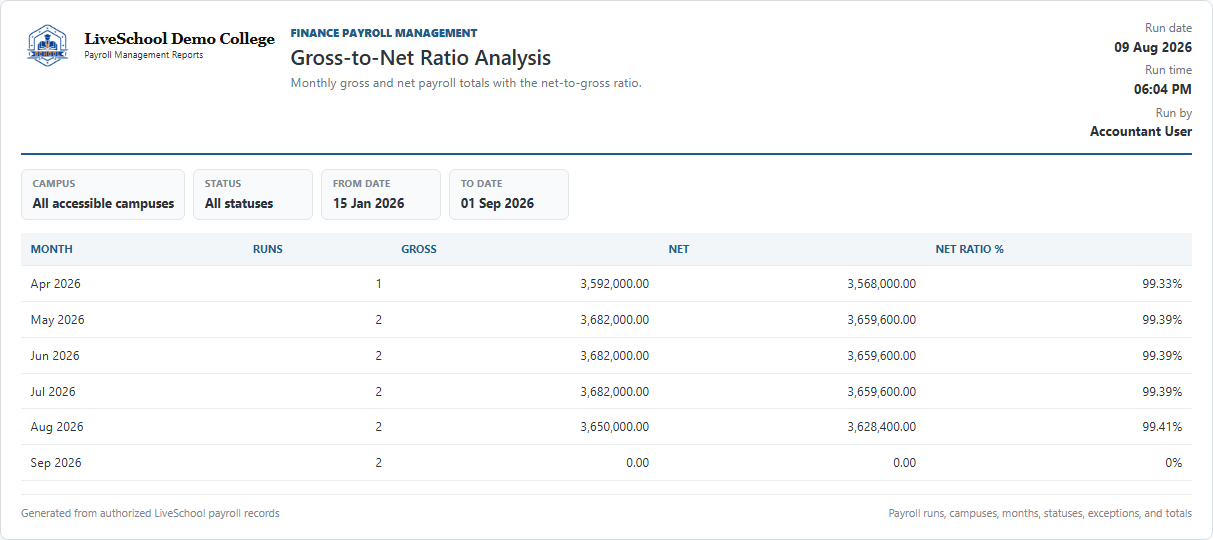Click the run date 09 Aug 2026
The width and height of the screenshot is (1213, 540).
(1153, 47)
